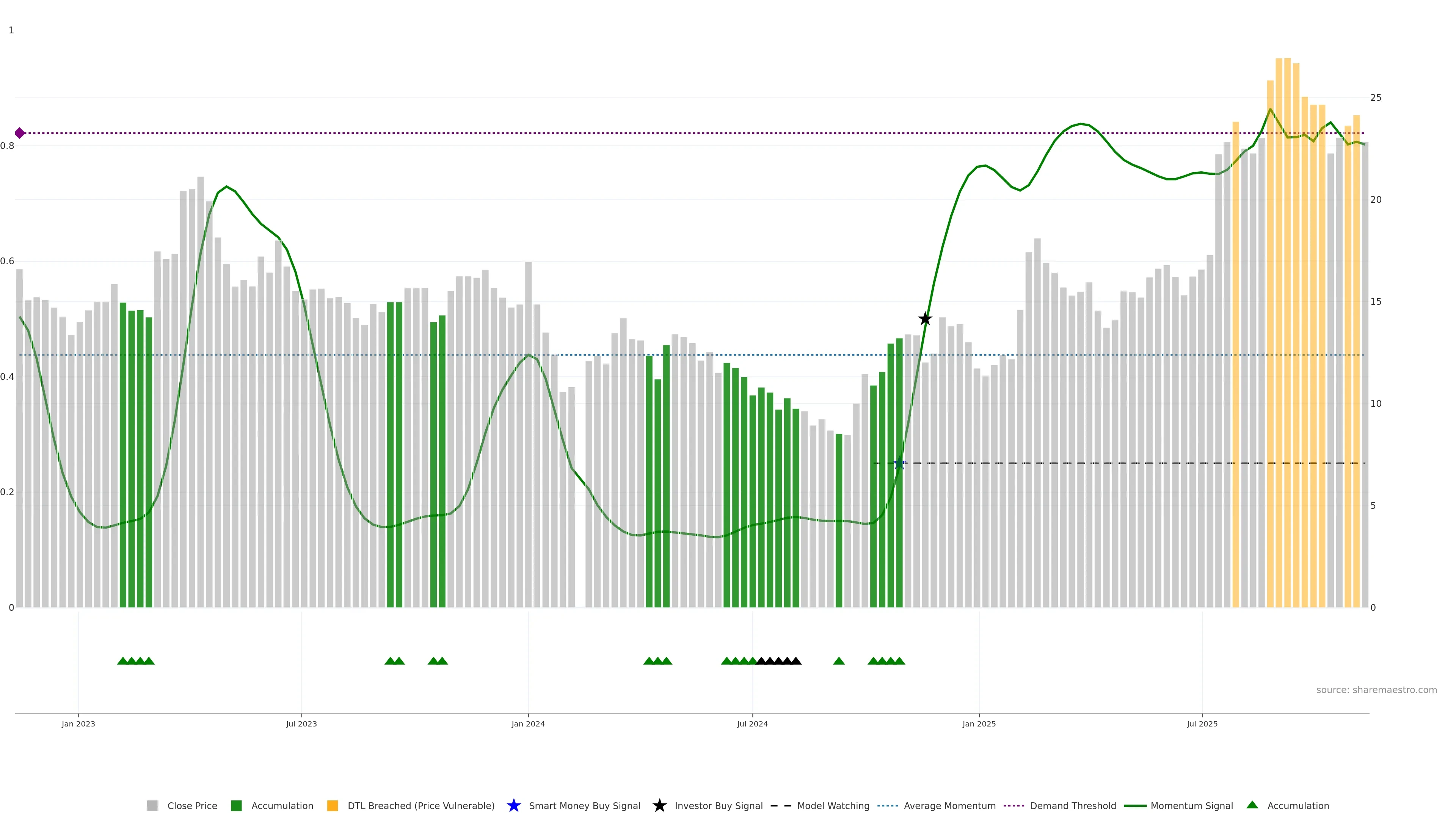Click the black star marker on the momentum line
The width and height of the screenshot is (1456, 819).
click(925, 319)
